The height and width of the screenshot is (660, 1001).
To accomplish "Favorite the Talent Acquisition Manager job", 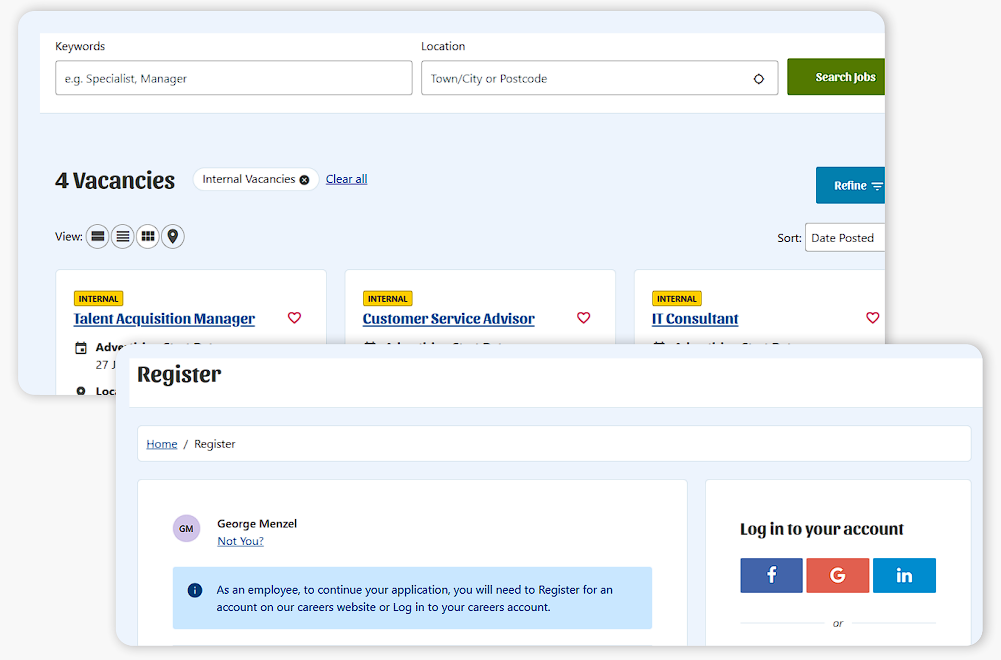I will pyautogui.click(x=294, y=318).
